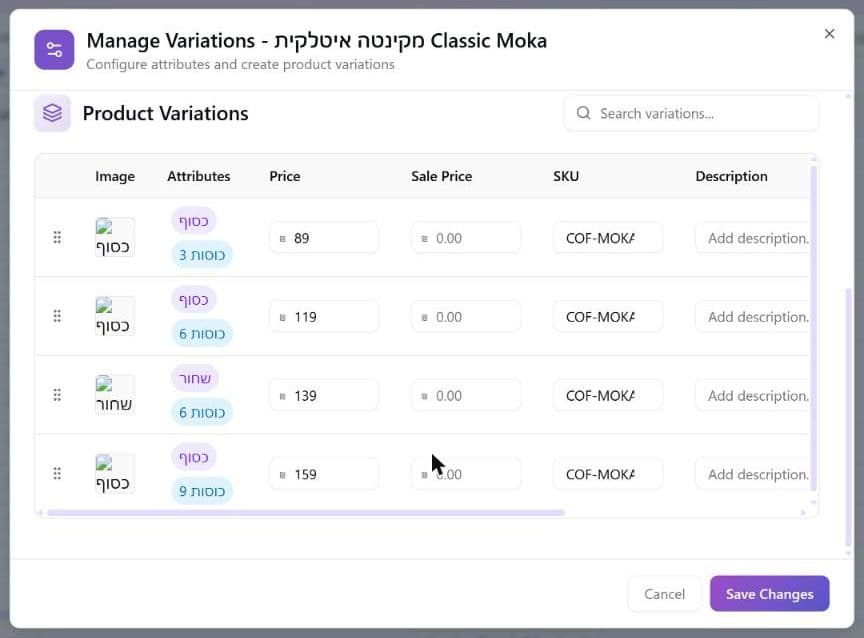Edit the price field showing 159

(324, 474)
